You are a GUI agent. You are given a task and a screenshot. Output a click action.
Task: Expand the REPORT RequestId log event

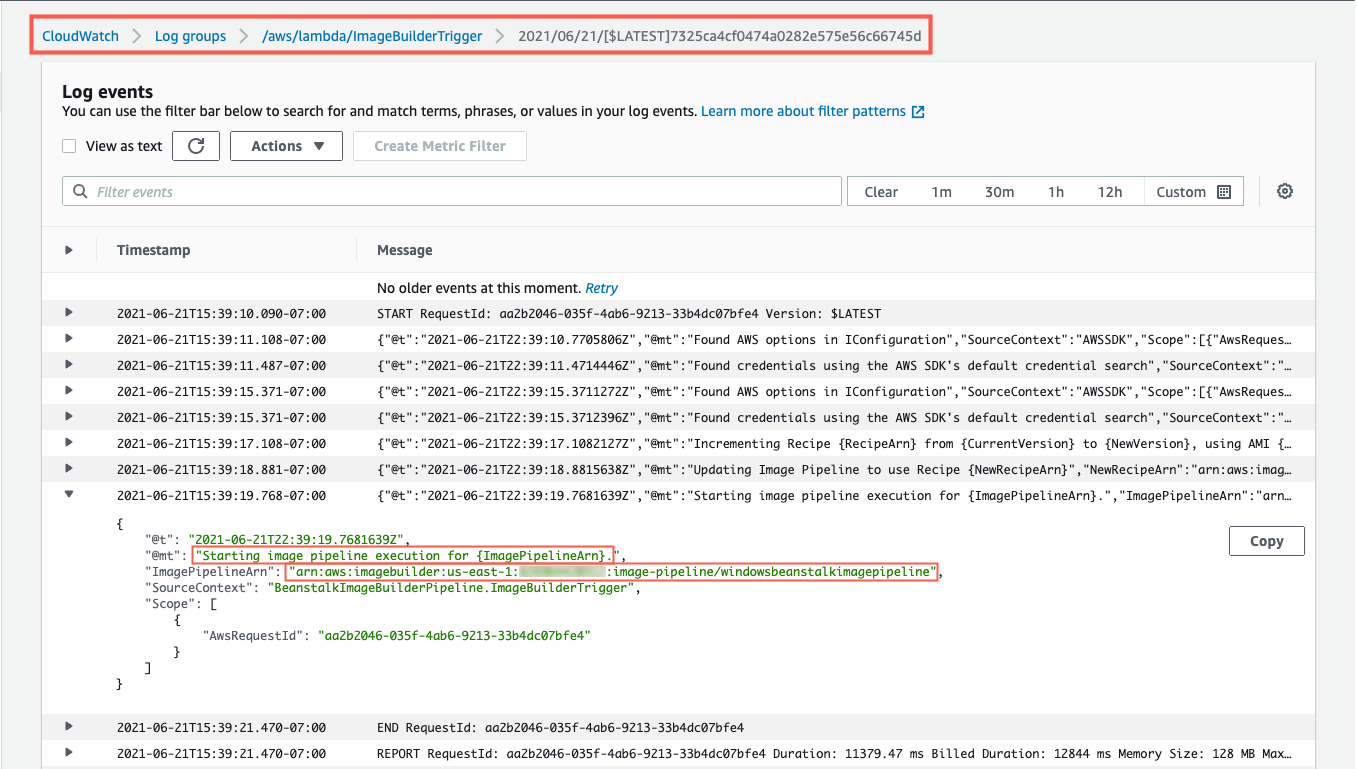(x=68, y=753)
